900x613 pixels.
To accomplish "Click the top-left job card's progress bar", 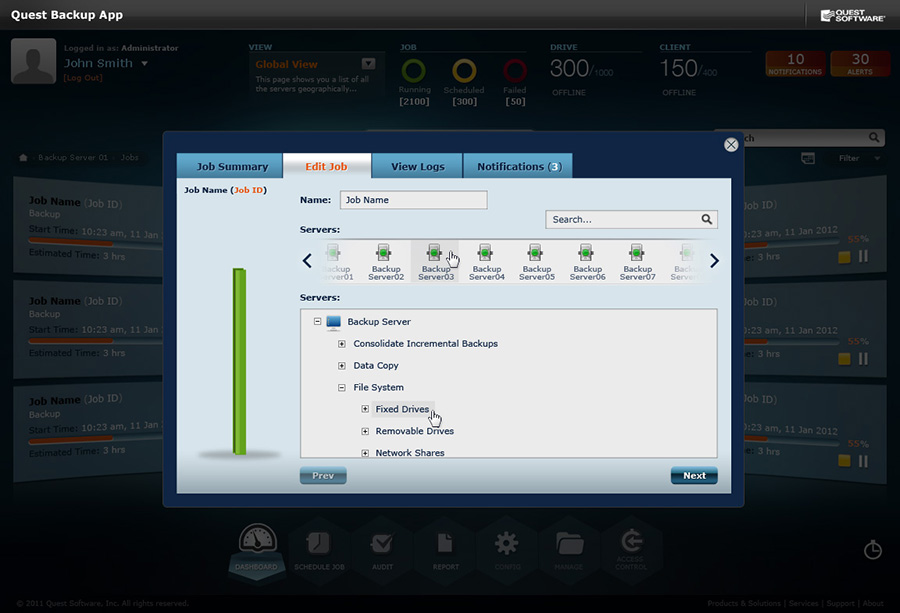I will pyautogui.click(x=95, y=242).
